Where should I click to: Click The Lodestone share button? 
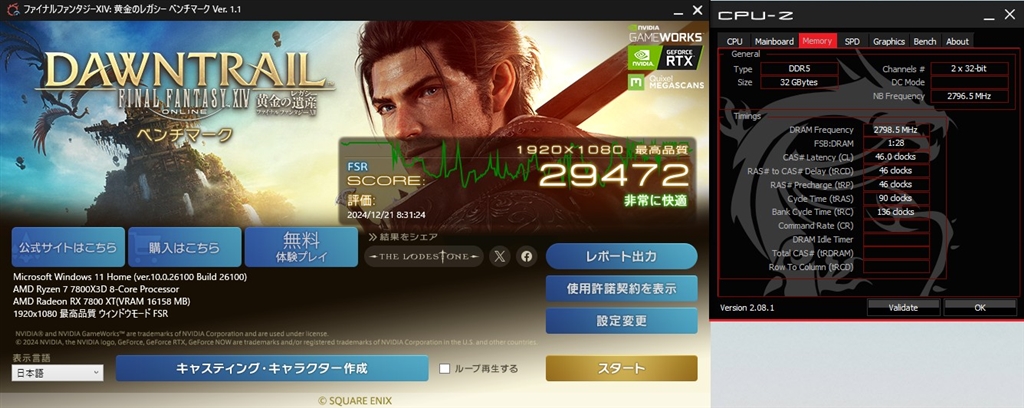pyautogui.click(x=424, y=257)
